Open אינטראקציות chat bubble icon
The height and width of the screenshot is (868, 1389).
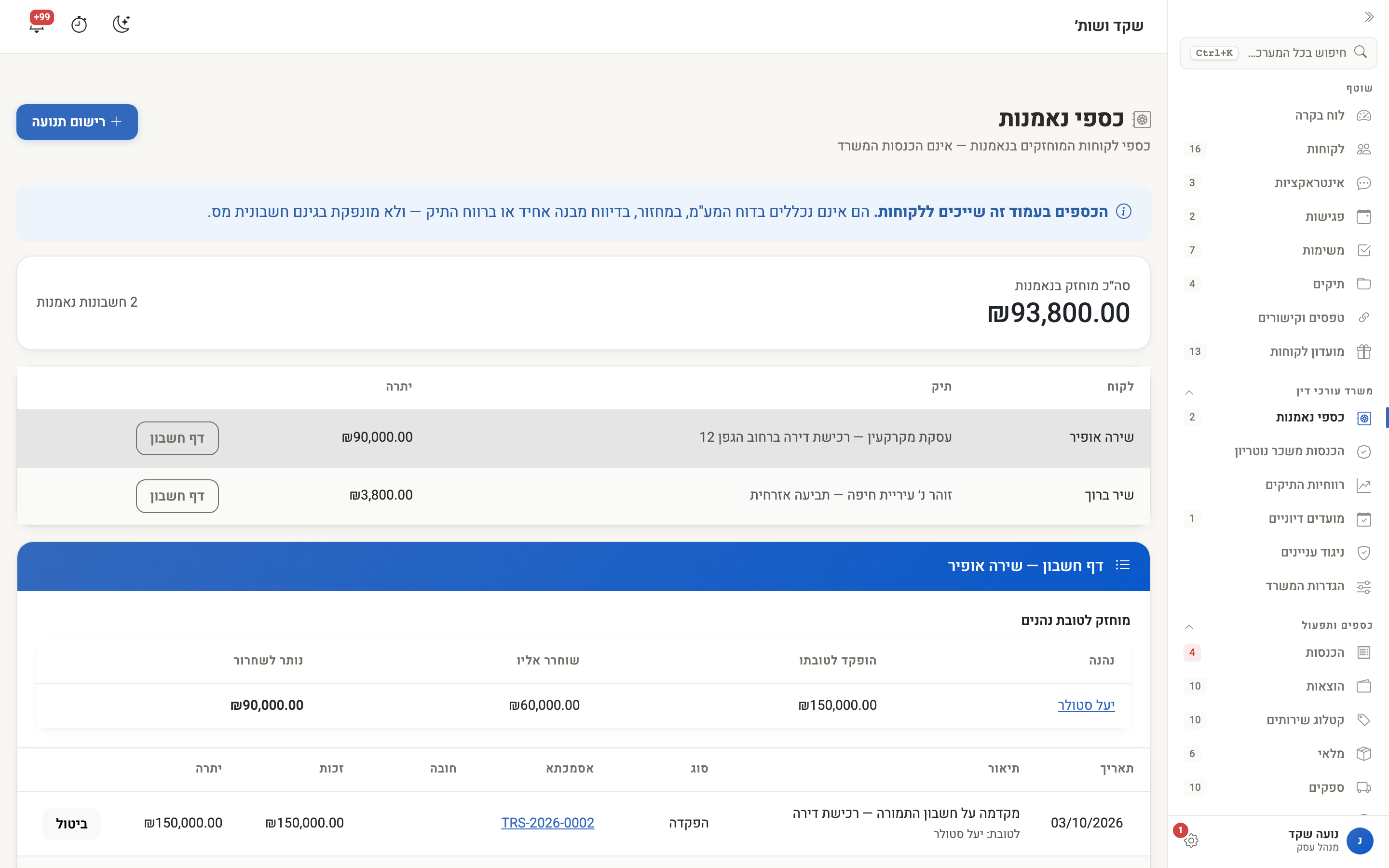coord(1364,183)
